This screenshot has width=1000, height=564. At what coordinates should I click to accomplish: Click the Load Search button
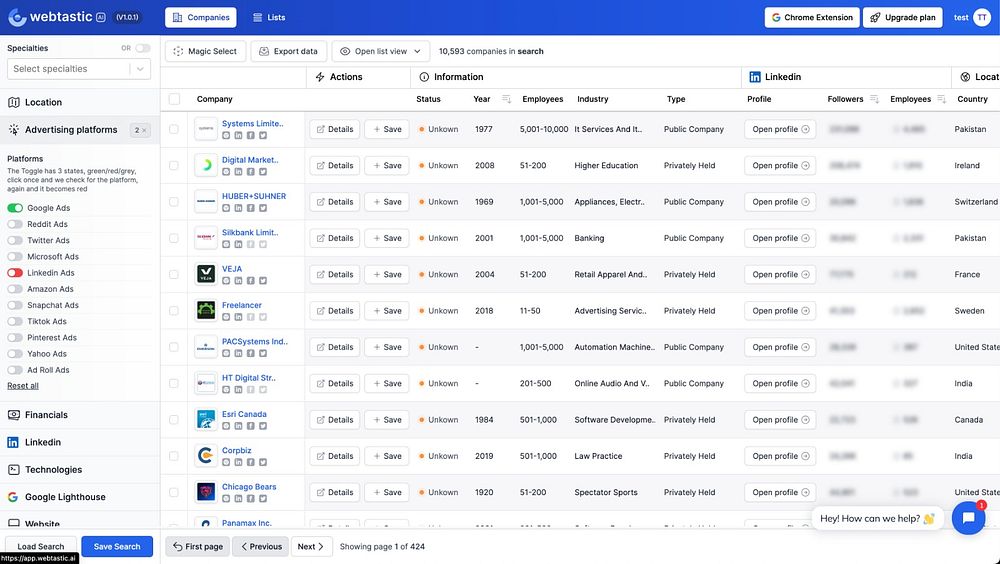click(41, 546)
